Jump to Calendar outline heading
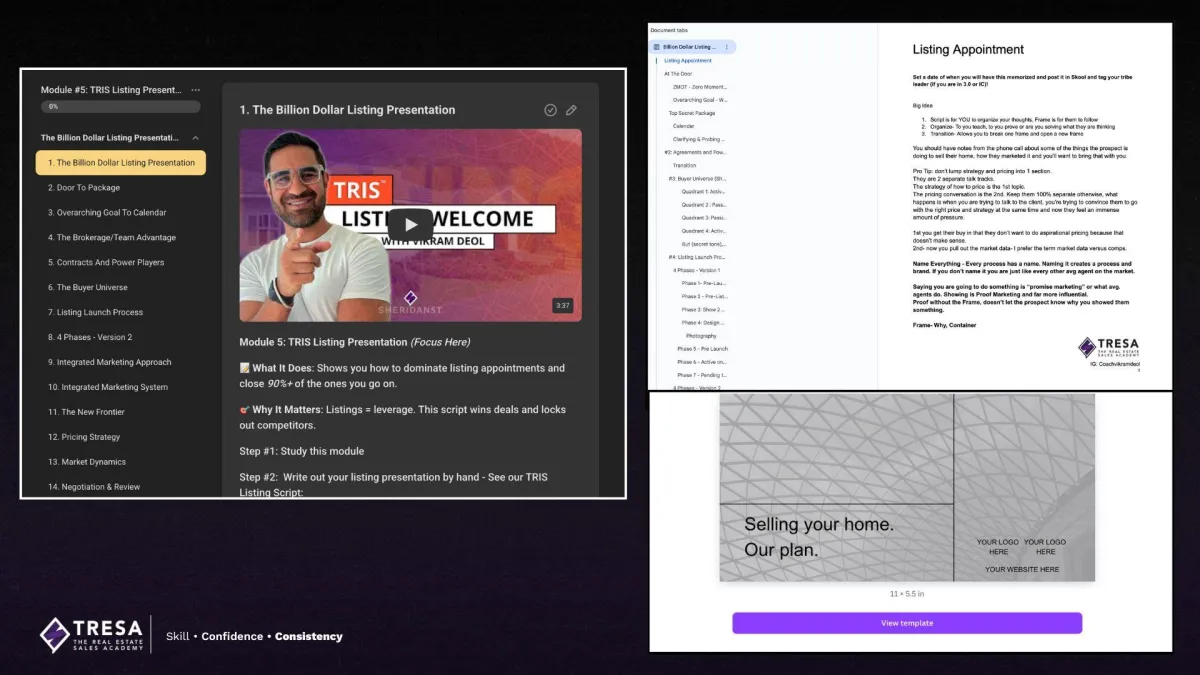The image size is (1200, 675). 684,126
